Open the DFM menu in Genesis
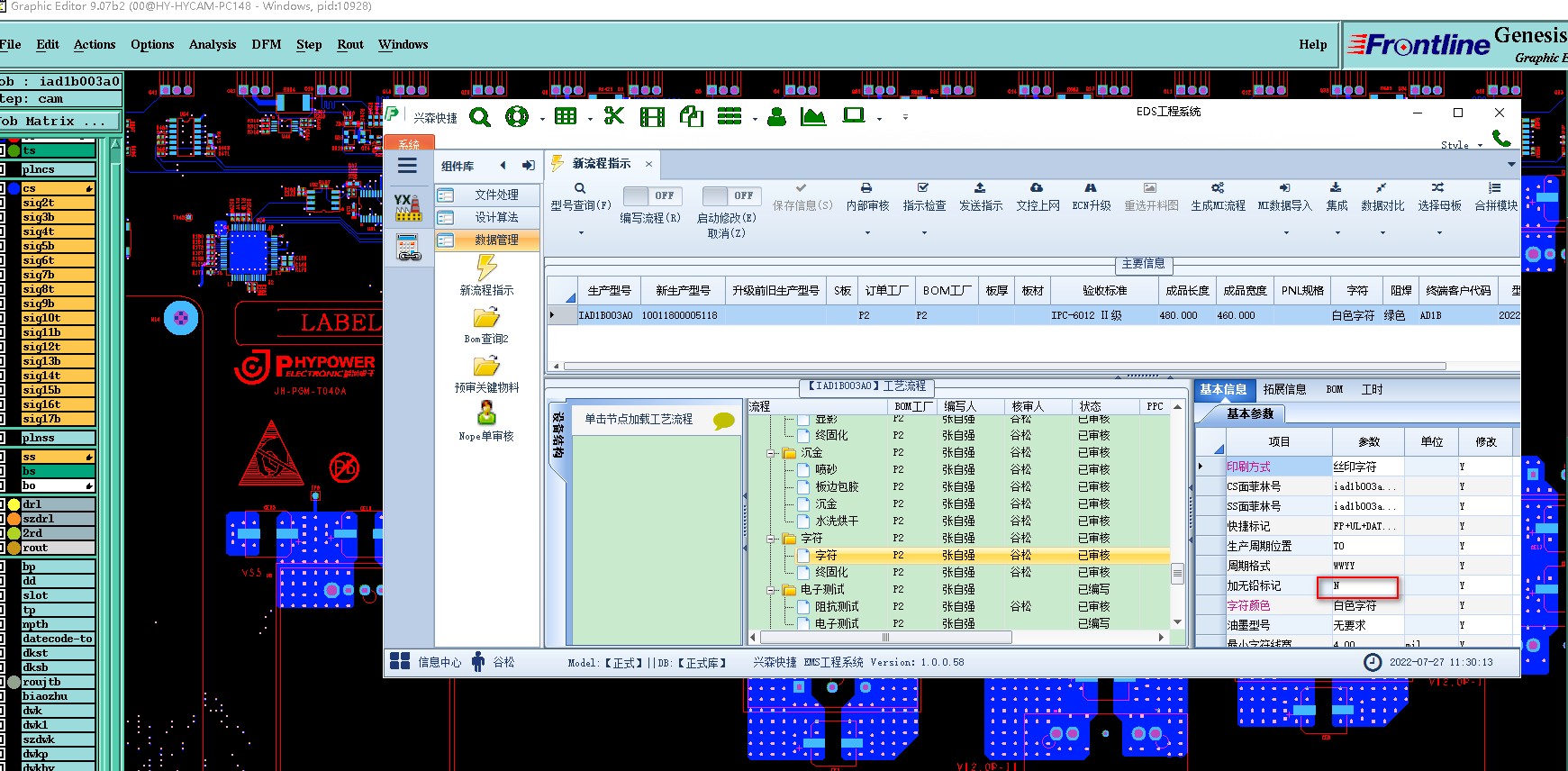Image resolution: width=1568 pixels, height=771 pixels. click(267, 44)
